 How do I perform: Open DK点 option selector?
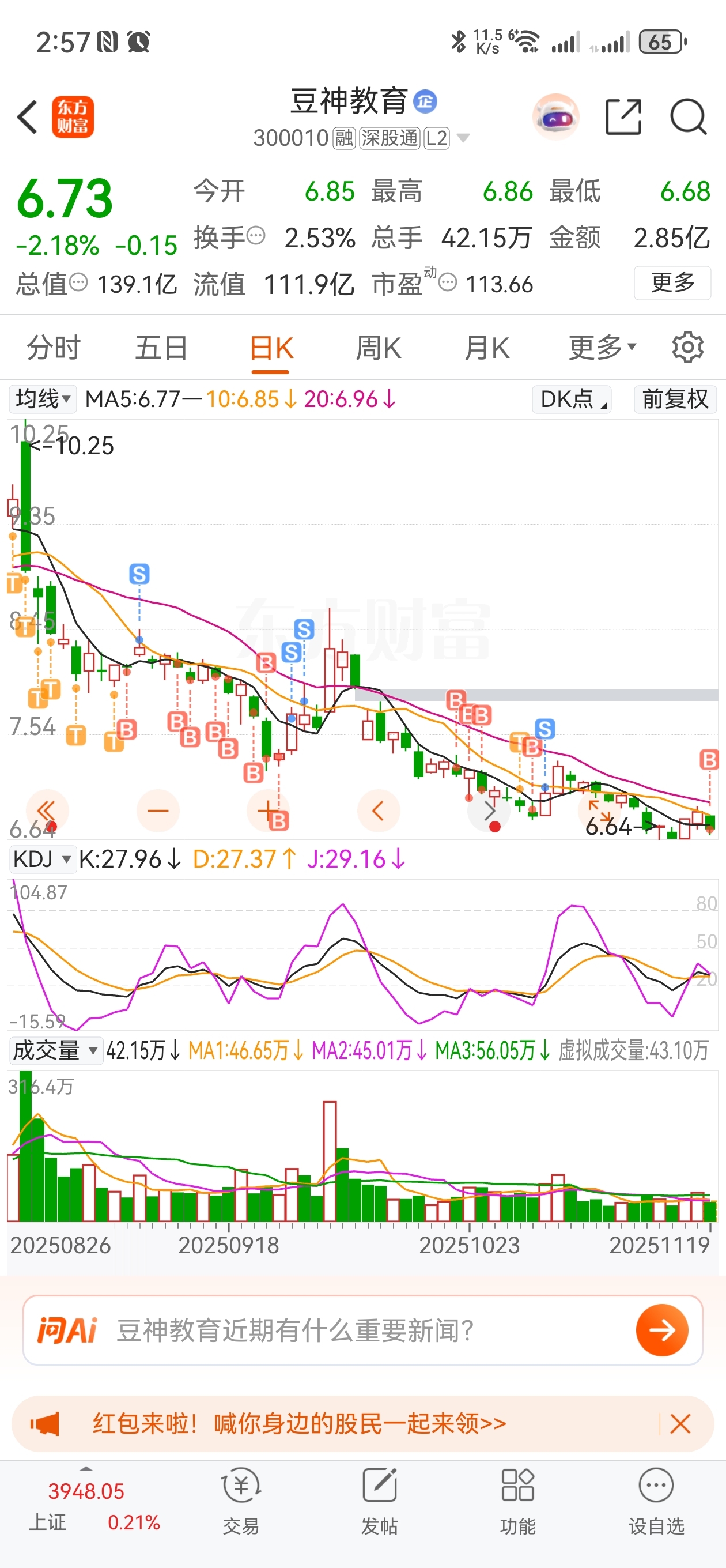pyautogui.click(x=572, y=399)
